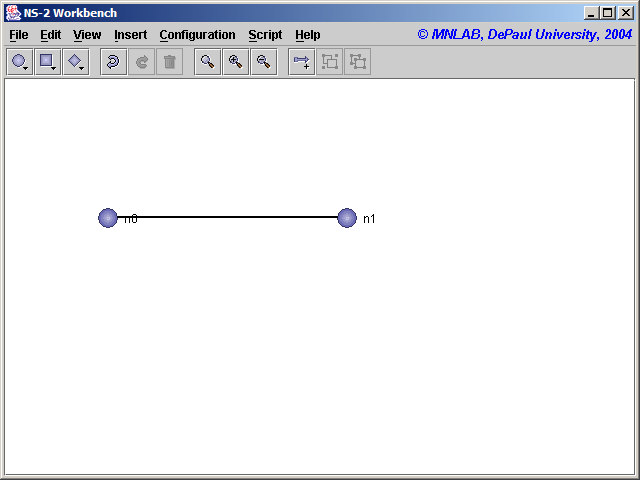Open the Edit menu

click(x=51, y=35)
